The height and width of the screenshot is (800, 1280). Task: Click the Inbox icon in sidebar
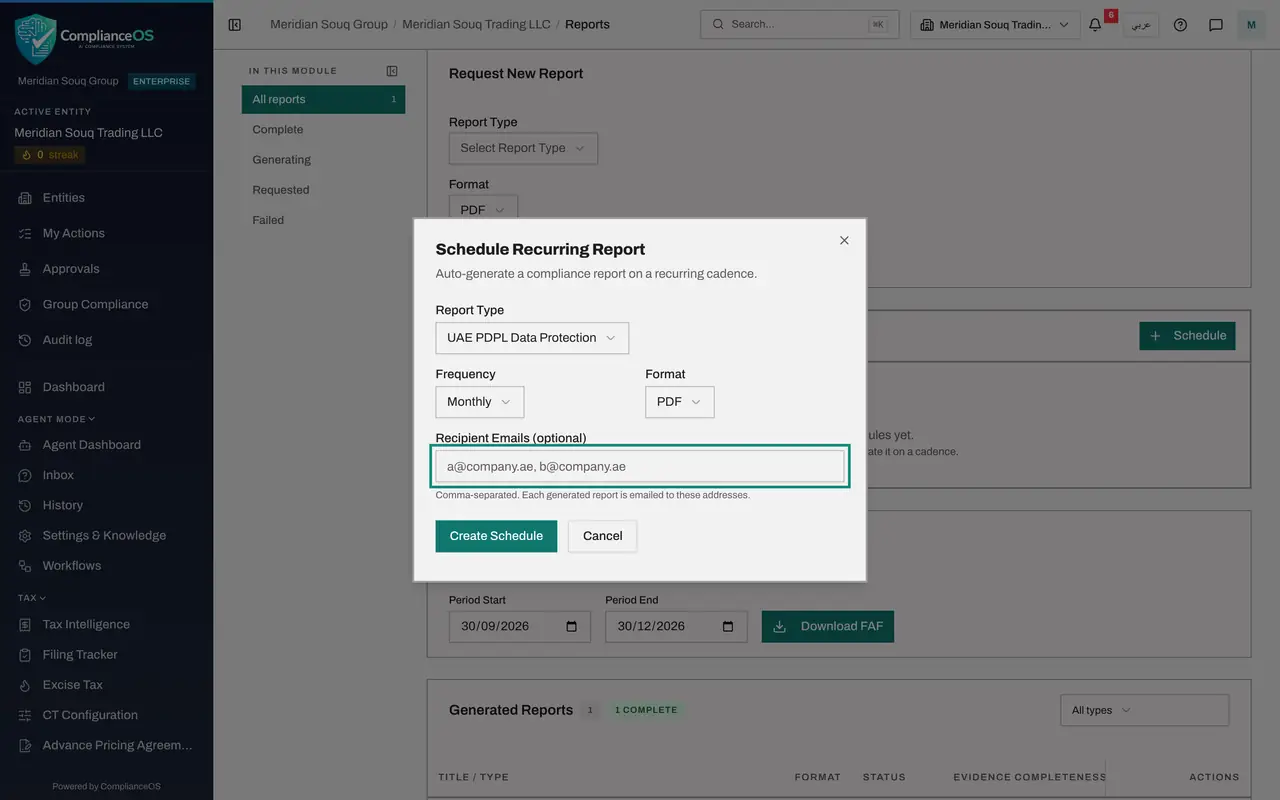click(x=25, y=475)
